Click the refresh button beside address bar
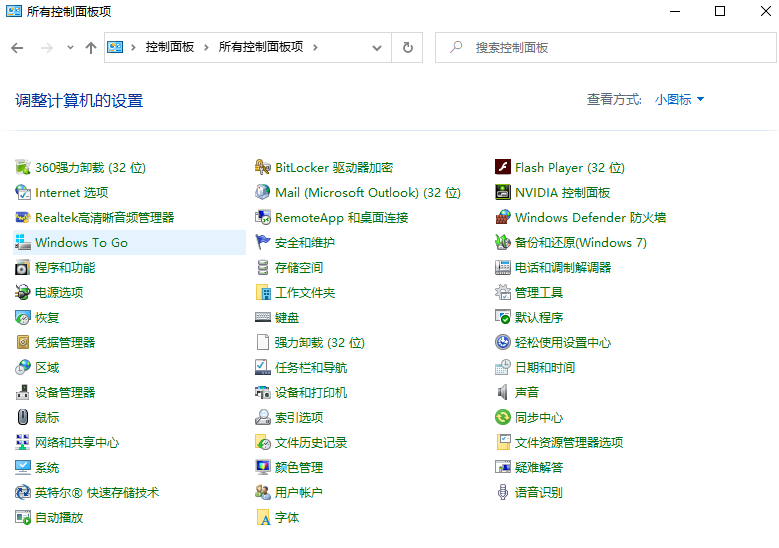The height and width of the screenshot is (548, 779). click(407, 48)
